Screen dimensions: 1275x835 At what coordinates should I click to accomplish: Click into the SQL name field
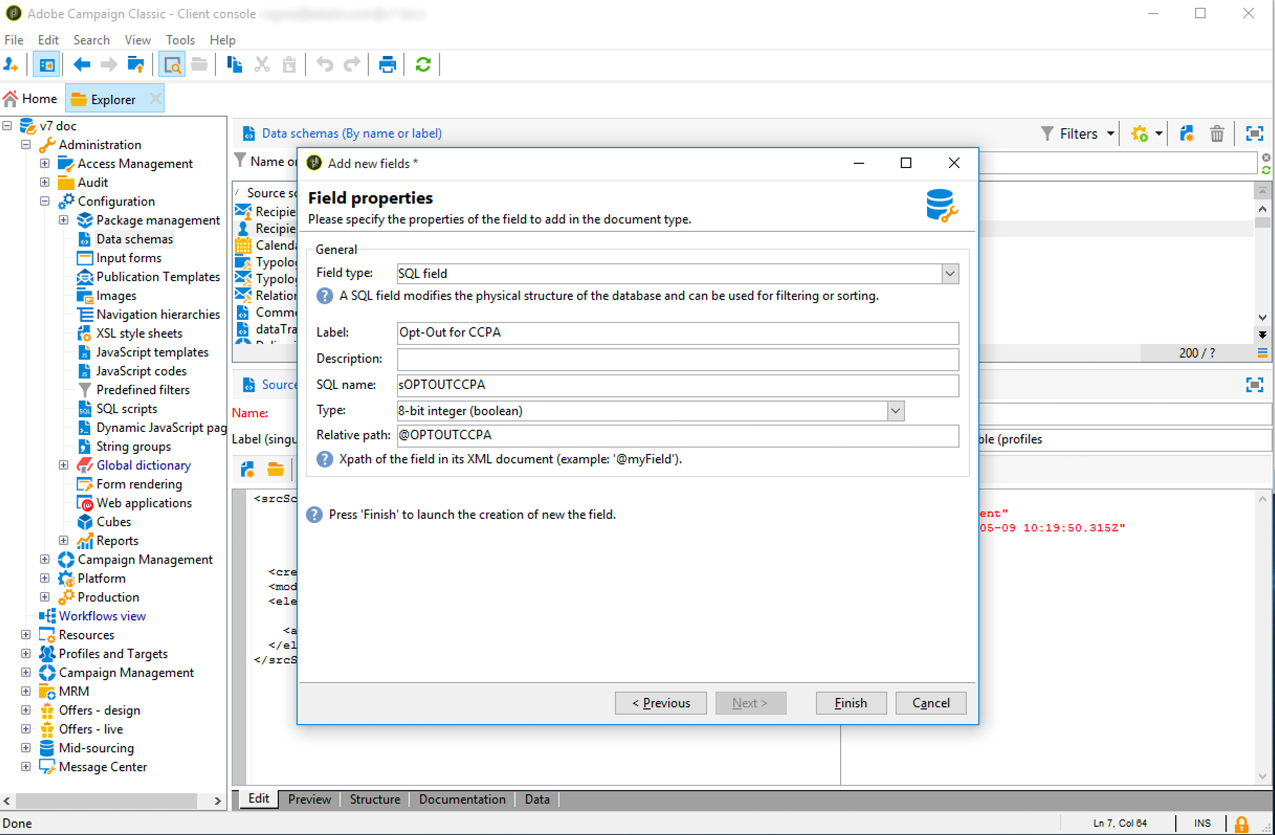click(677, 385)
